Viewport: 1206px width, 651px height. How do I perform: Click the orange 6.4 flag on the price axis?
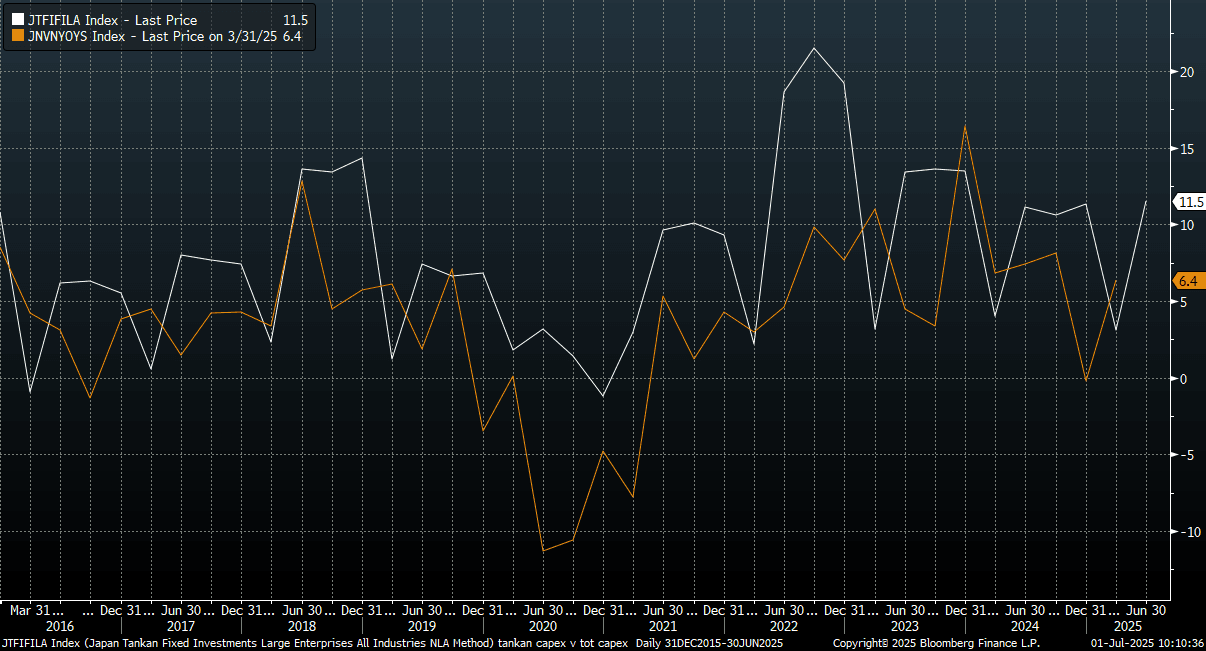(x=1187, y=280)
